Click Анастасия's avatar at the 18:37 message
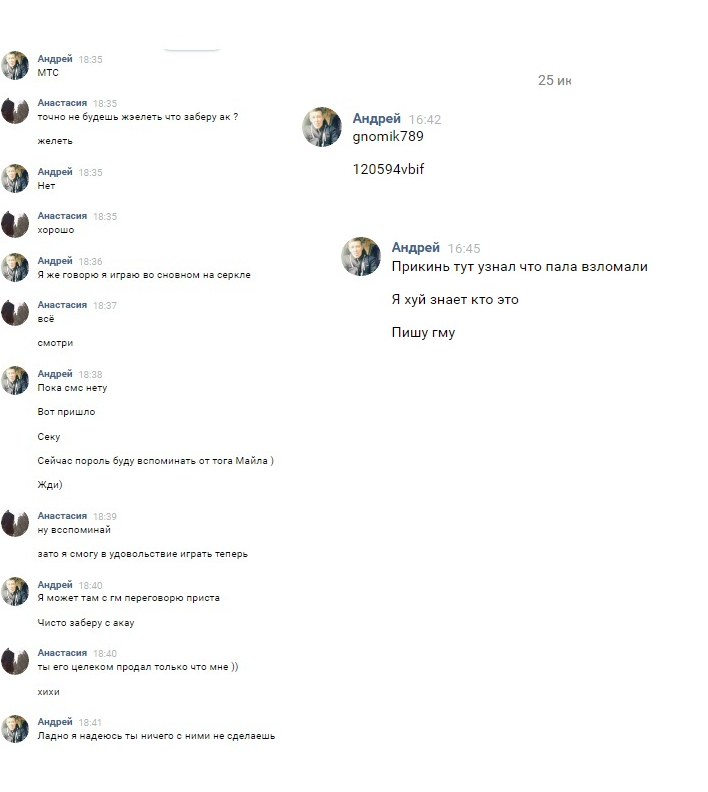 click(x=15, y=312)
